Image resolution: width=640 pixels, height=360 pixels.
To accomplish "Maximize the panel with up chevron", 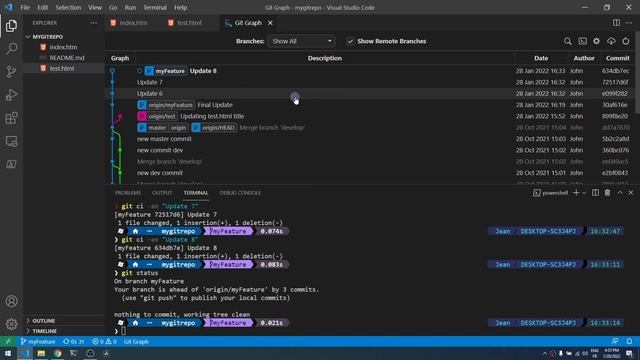I will click(620, 193).
